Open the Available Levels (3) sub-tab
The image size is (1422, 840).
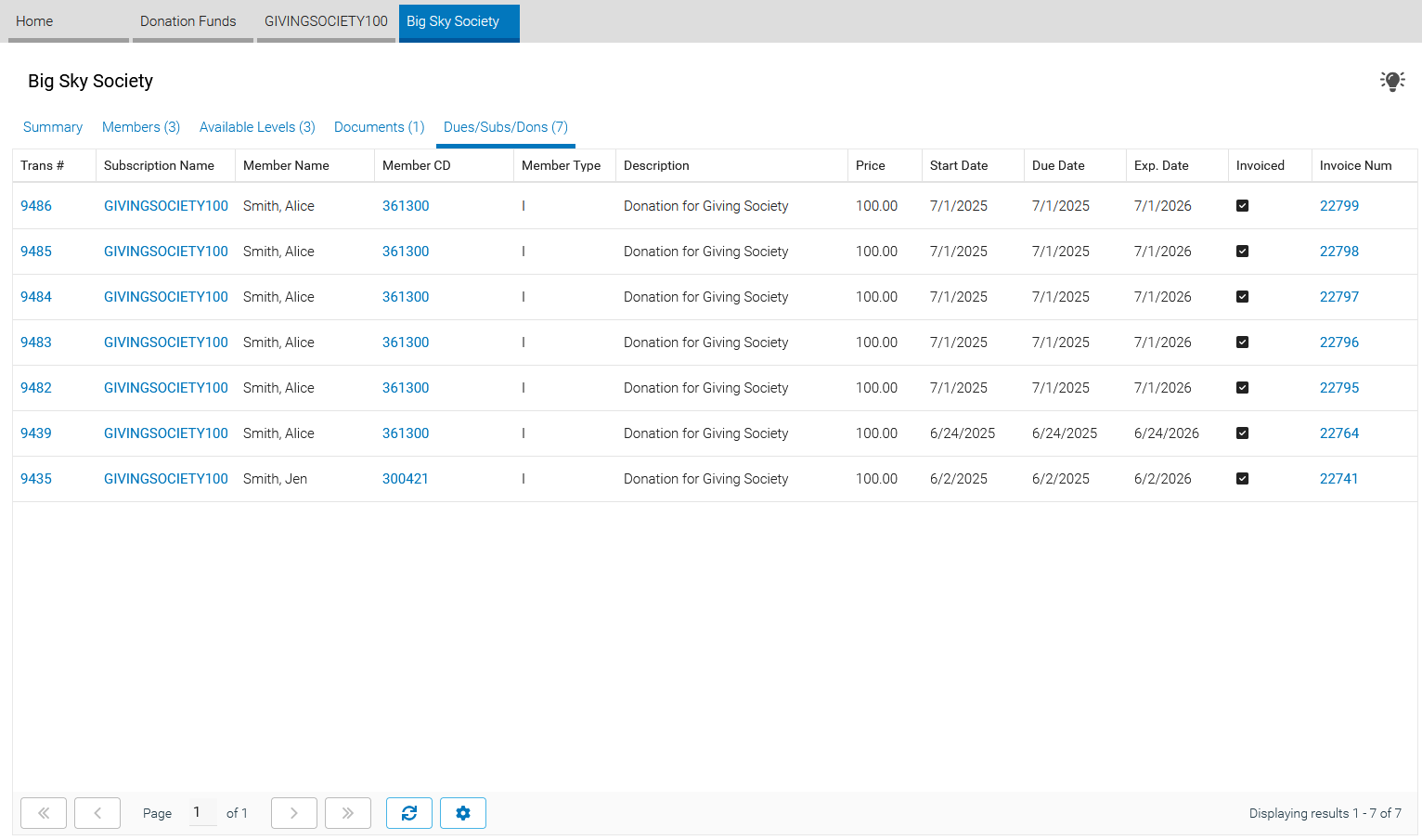(x=257, y=127)
